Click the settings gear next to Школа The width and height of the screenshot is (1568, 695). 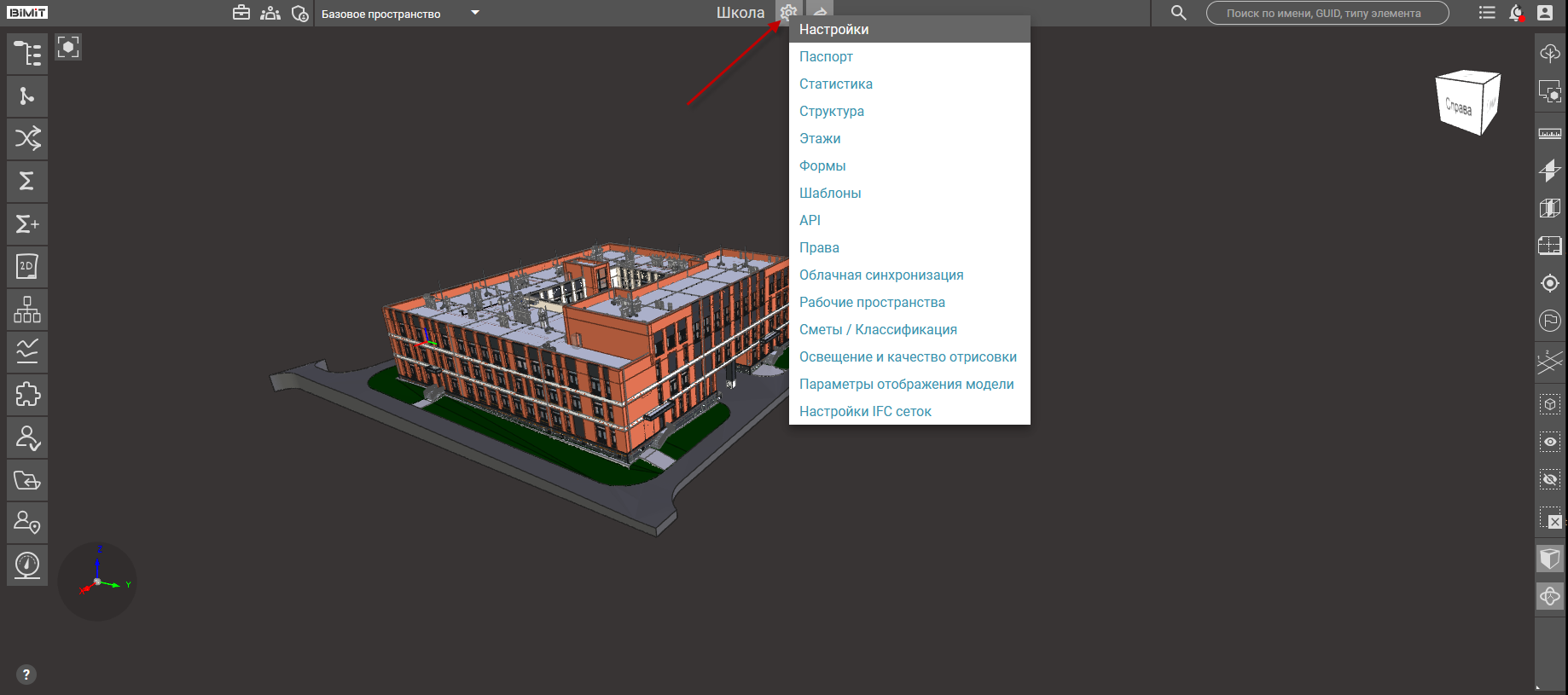point(788,12)
